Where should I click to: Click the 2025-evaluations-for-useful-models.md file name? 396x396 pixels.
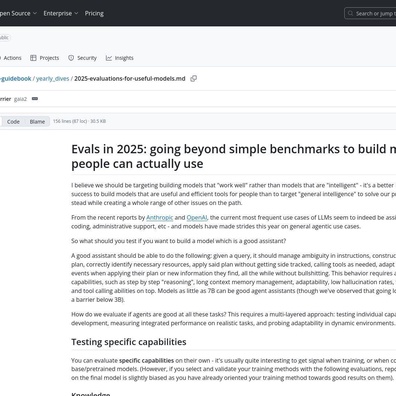pos(130,79)
